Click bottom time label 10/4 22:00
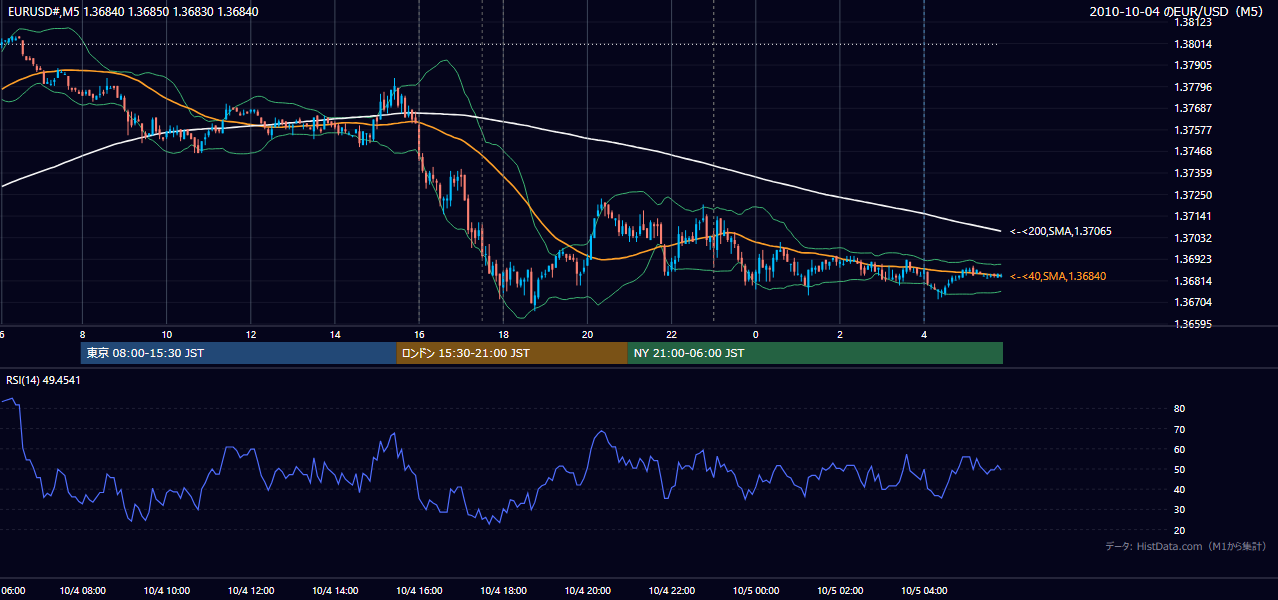Image resolution: width=1278 pixels, height=600 pixels. pos(671,590)
